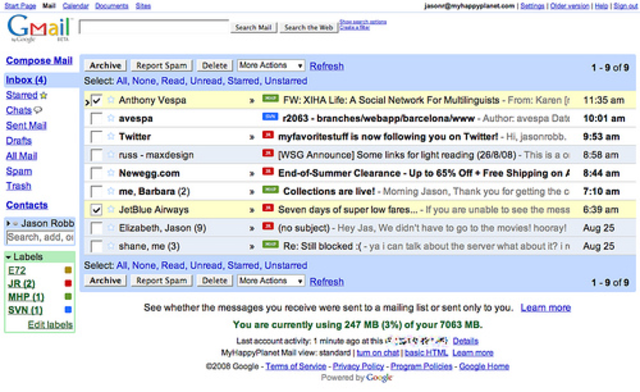Go to the Calendar tab

(x=76, y=6)
